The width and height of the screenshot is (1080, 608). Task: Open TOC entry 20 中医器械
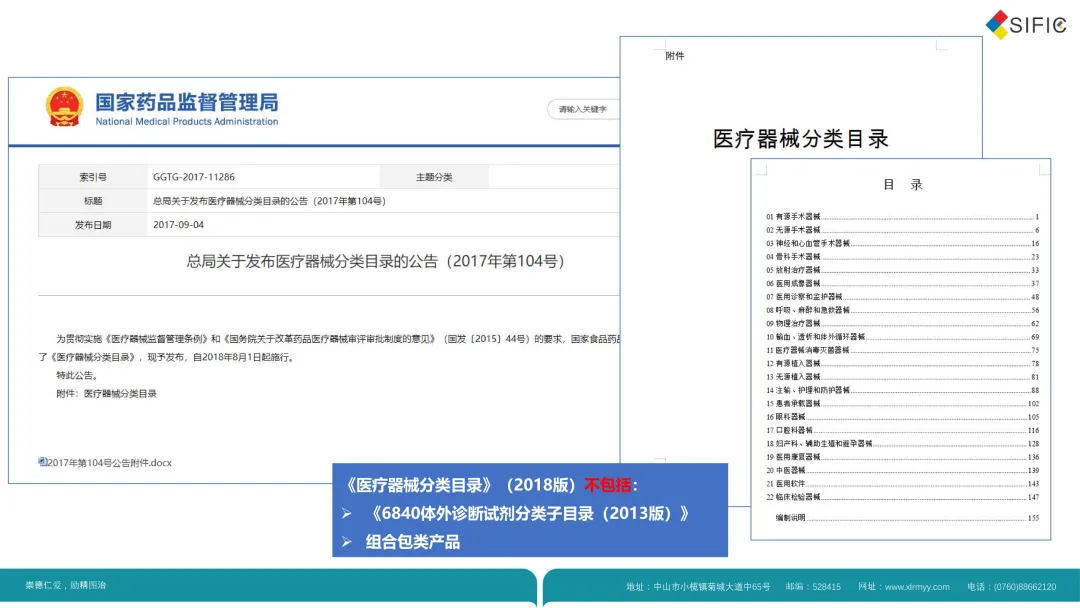click(902, 471)
